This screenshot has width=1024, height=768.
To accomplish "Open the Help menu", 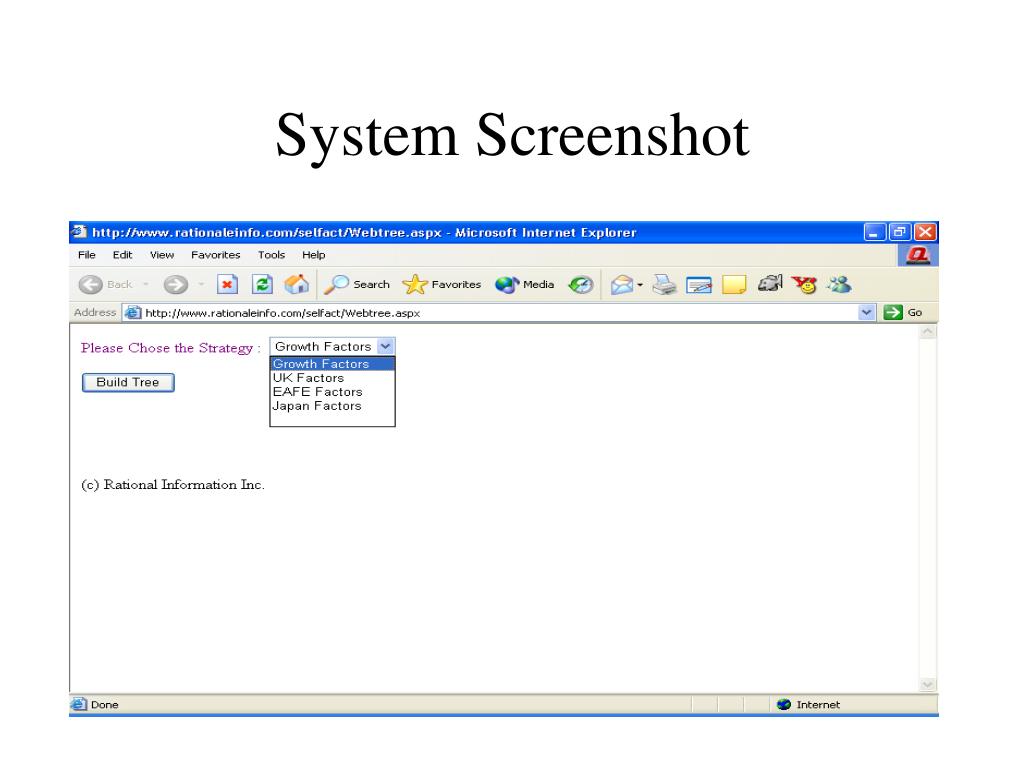I will (x=313, y=255).
